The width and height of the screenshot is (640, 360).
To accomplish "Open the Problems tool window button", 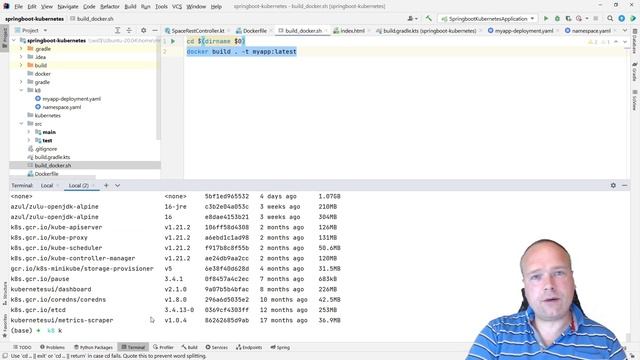I will 52,347.
